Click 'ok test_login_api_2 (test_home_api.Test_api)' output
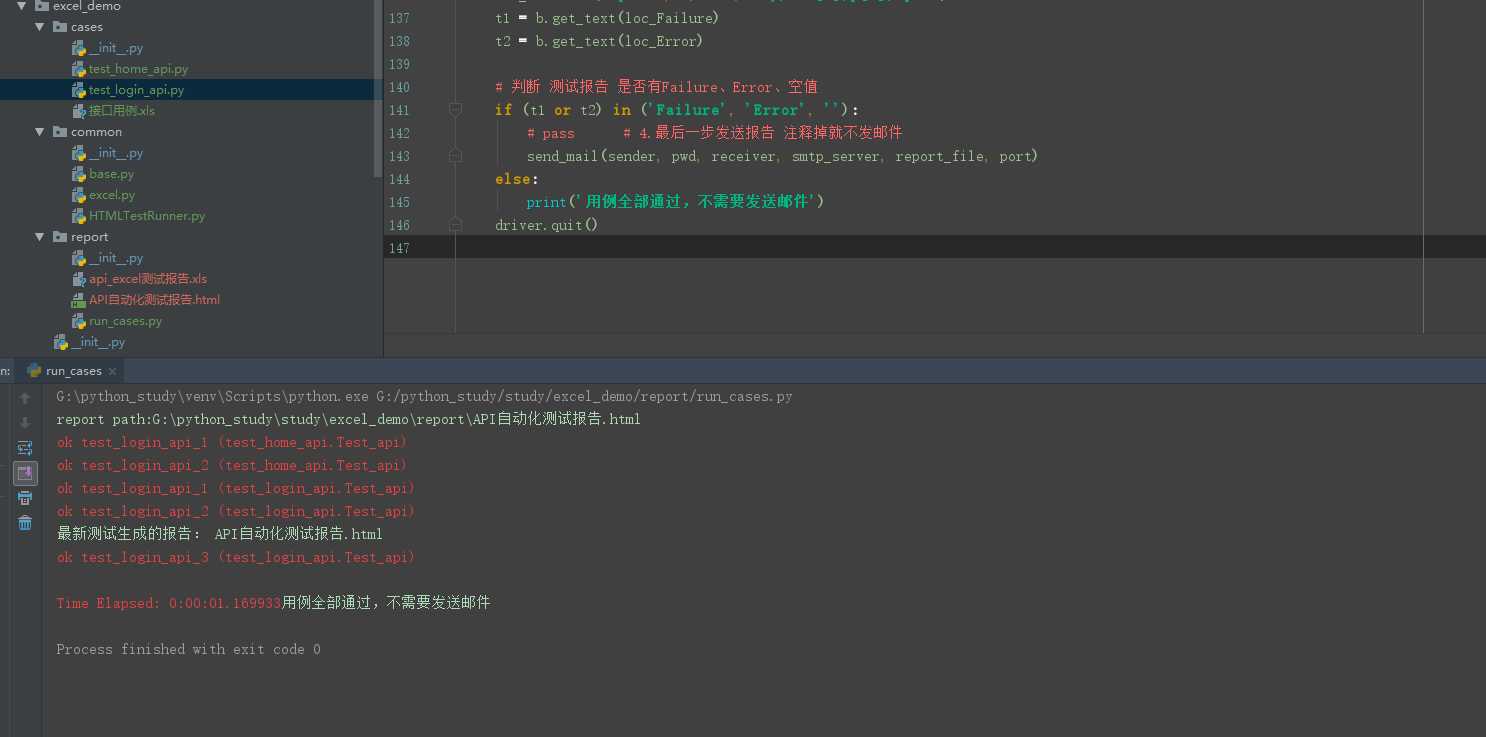 [232, 465]
